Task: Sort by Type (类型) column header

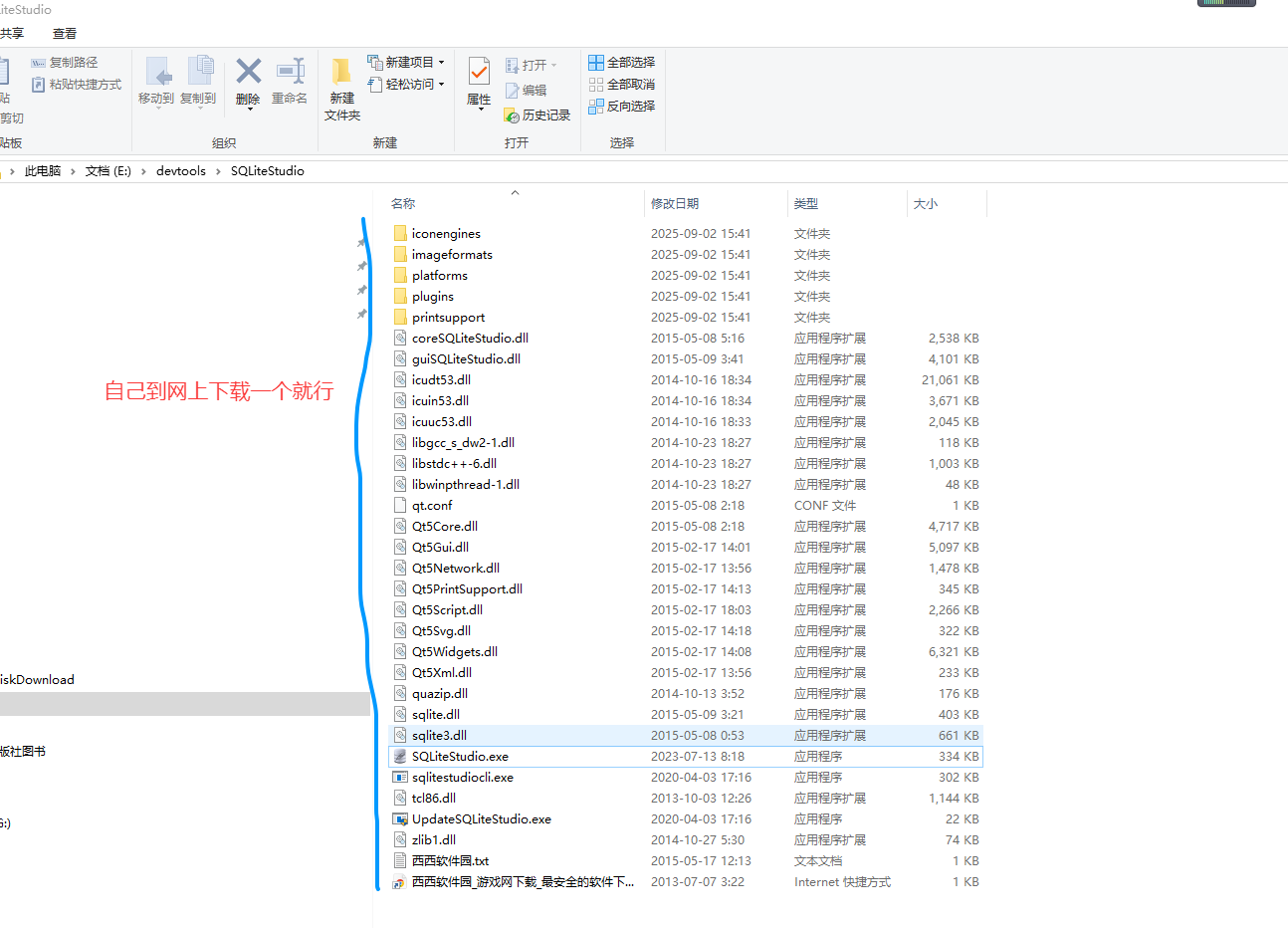Action: pos(806,203)
